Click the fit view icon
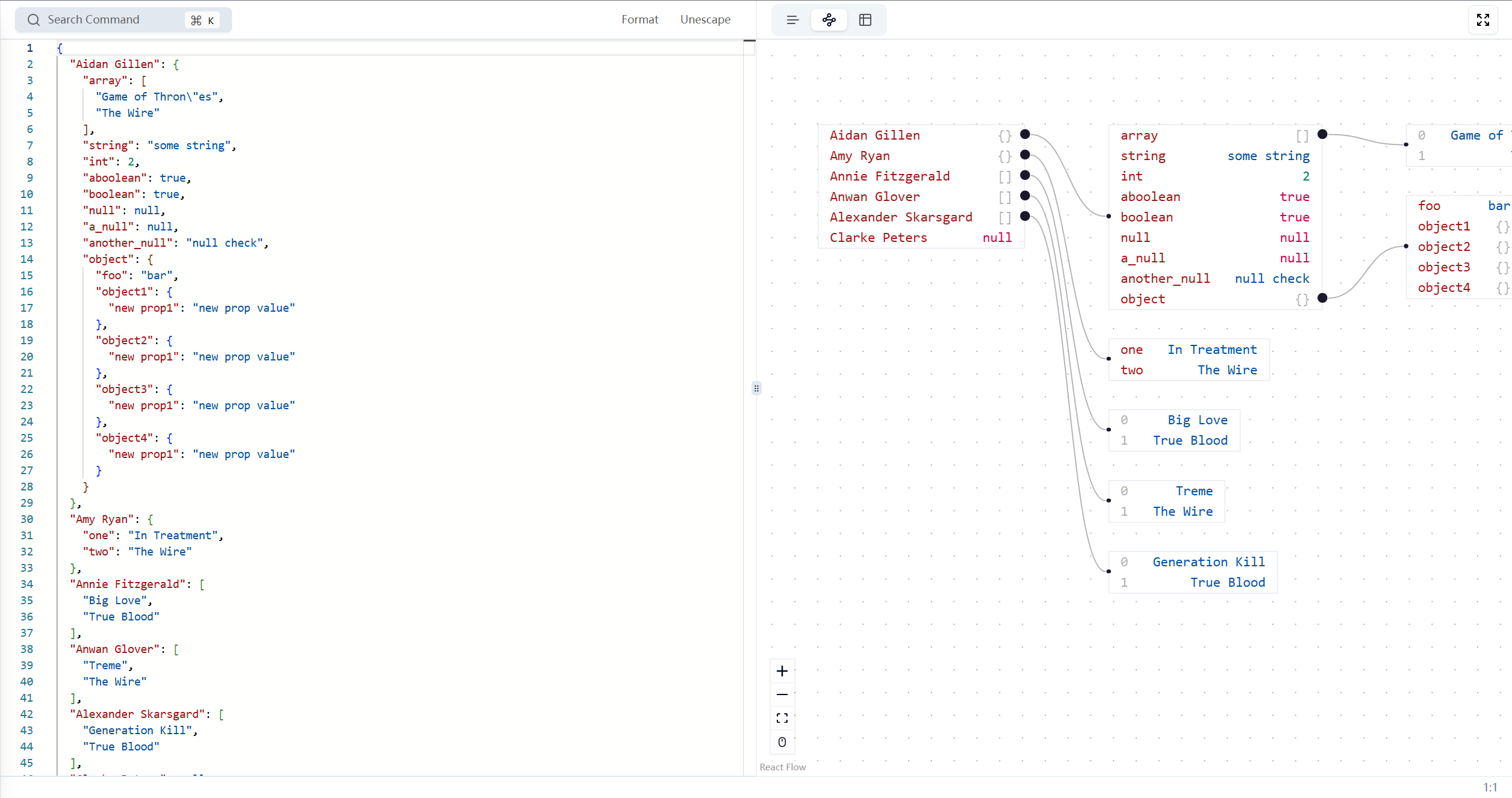The height and width of the screenshot is (798, 1512). pos(782,718)
